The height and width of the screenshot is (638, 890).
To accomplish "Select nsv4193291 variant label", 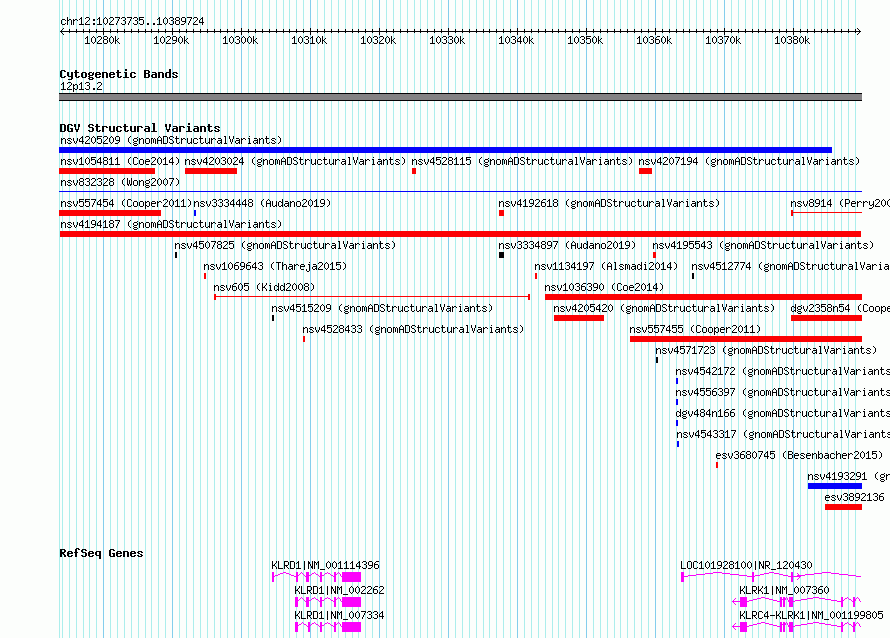I will click(849, 476).
